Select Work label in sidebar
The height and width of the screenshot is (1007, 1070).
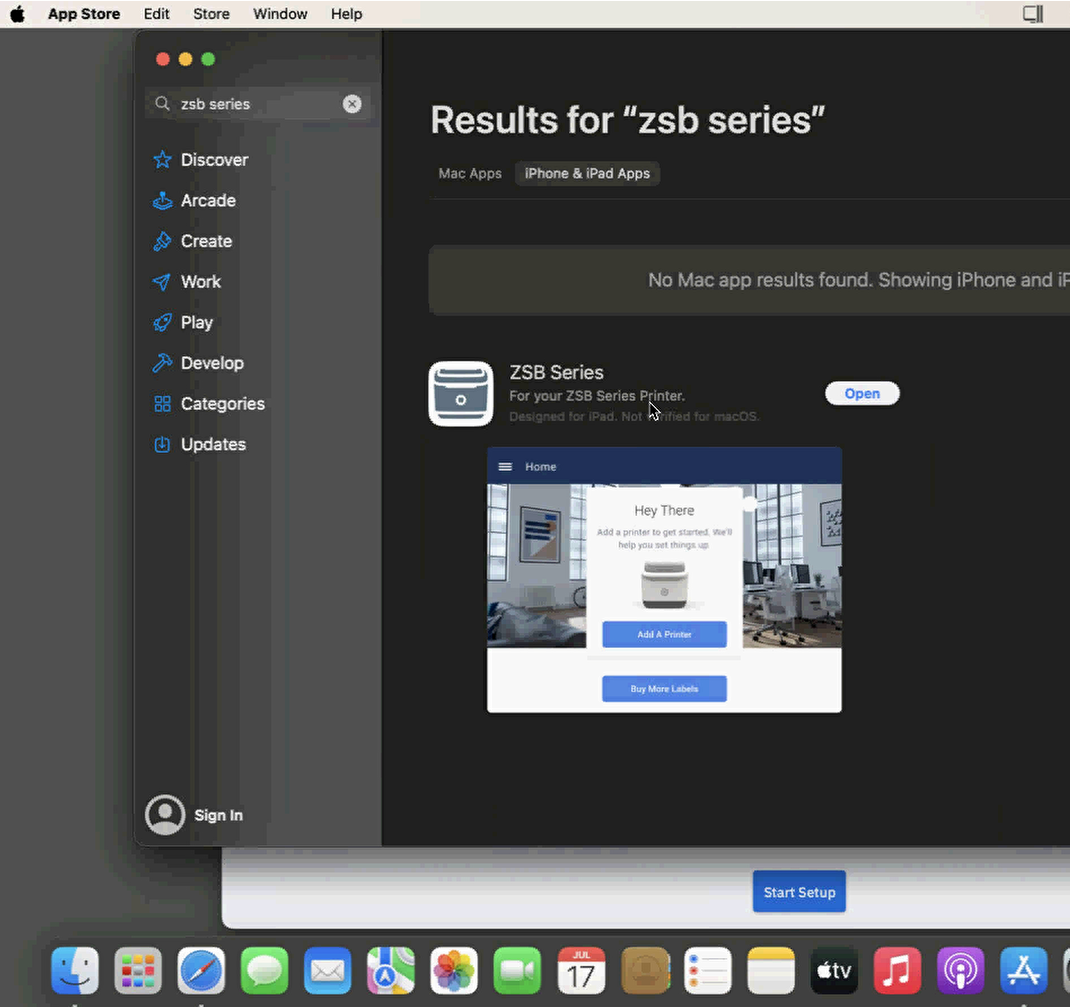(x=201, y=282)
